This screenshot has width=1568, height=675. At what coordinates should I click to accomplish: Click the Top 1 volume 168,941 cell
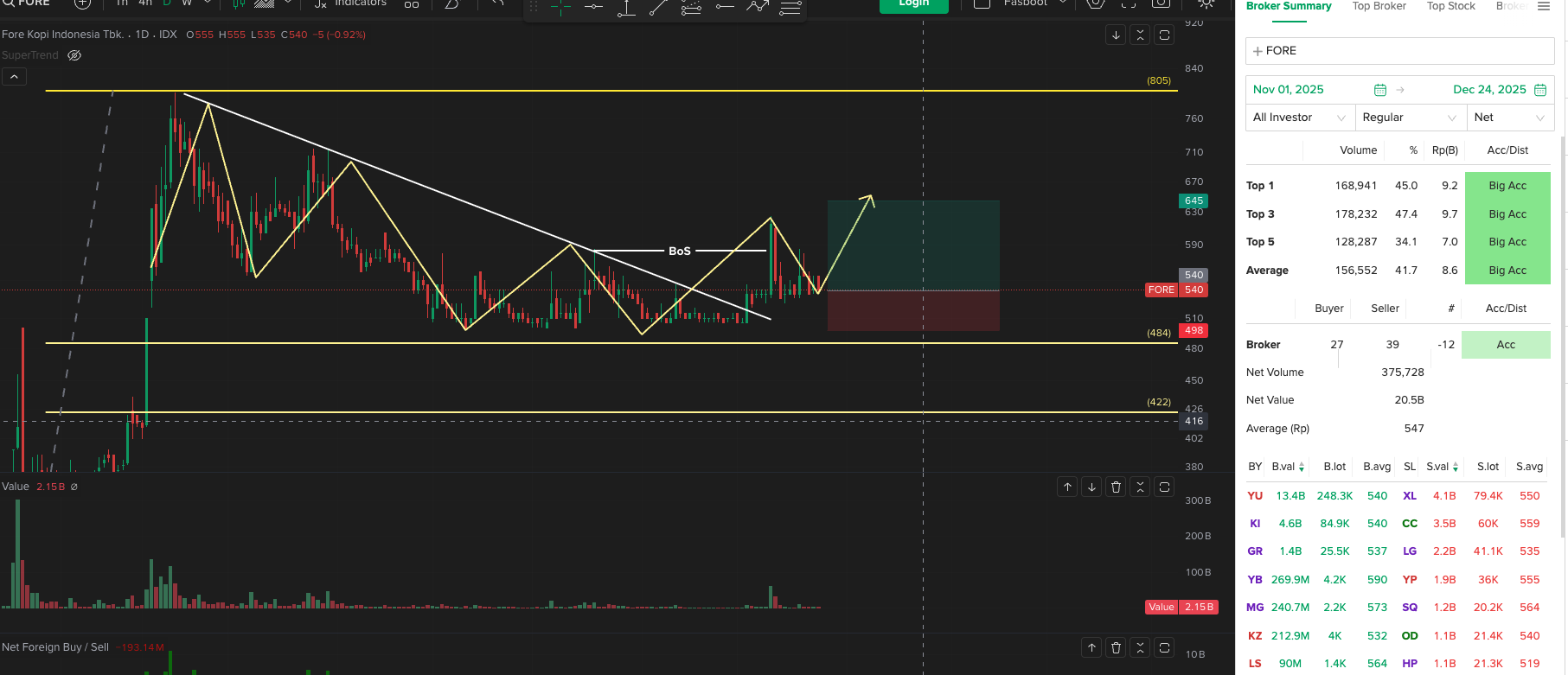(x=1355, y=186)
